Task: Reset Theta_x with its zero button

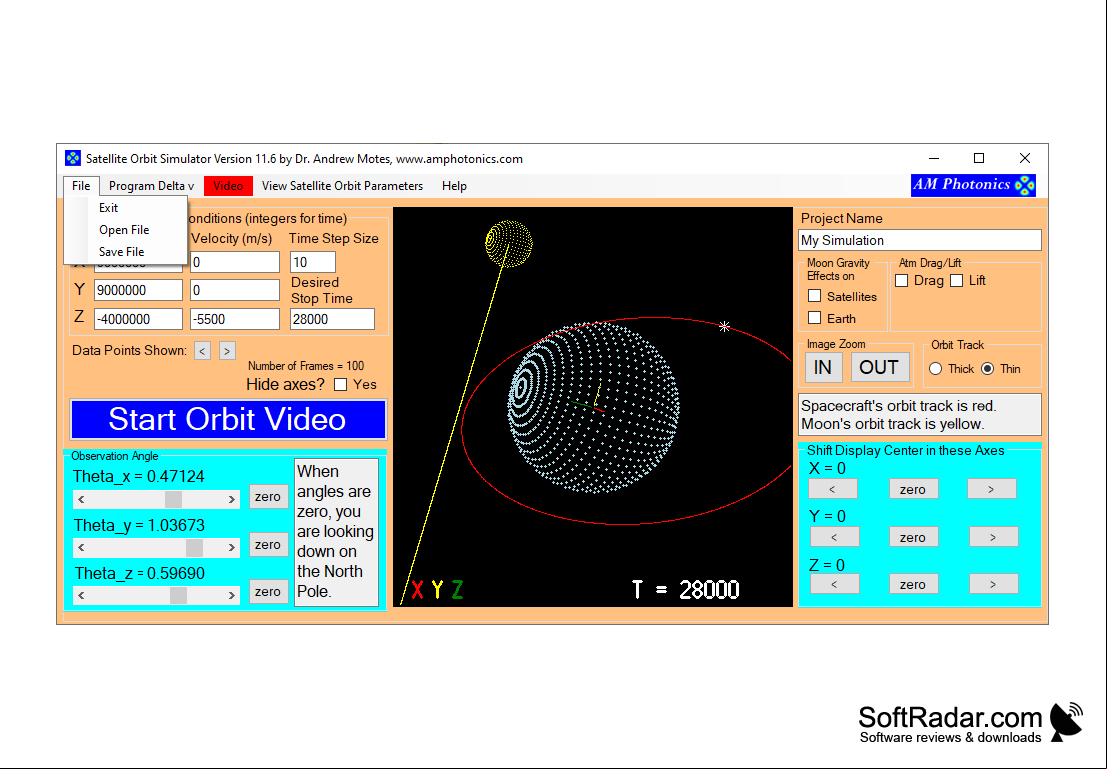Action: tap(268, 496)
